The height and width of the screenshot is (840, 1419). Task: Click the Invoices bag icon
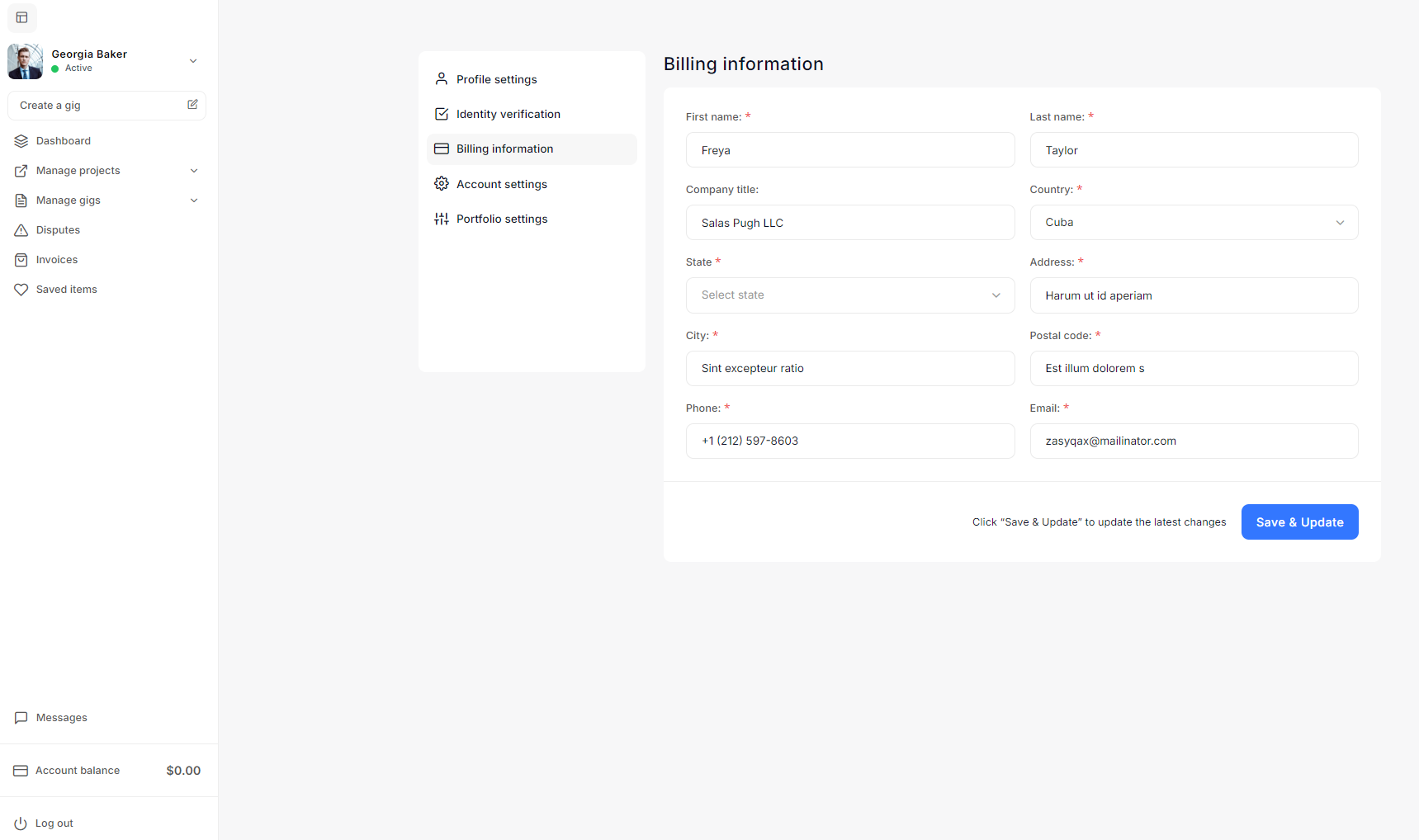point(21,260)
